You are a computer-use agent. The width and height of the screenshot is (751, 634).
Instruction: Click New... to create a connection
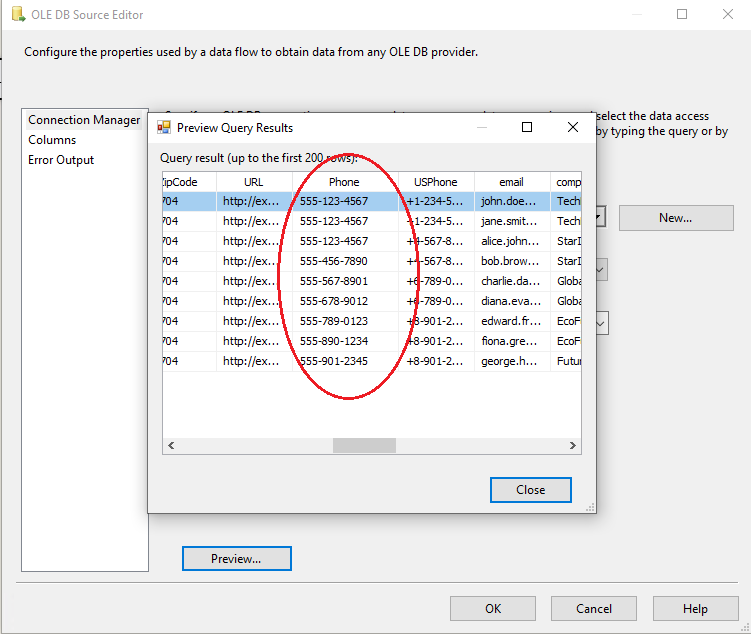(x=676, y=218)
